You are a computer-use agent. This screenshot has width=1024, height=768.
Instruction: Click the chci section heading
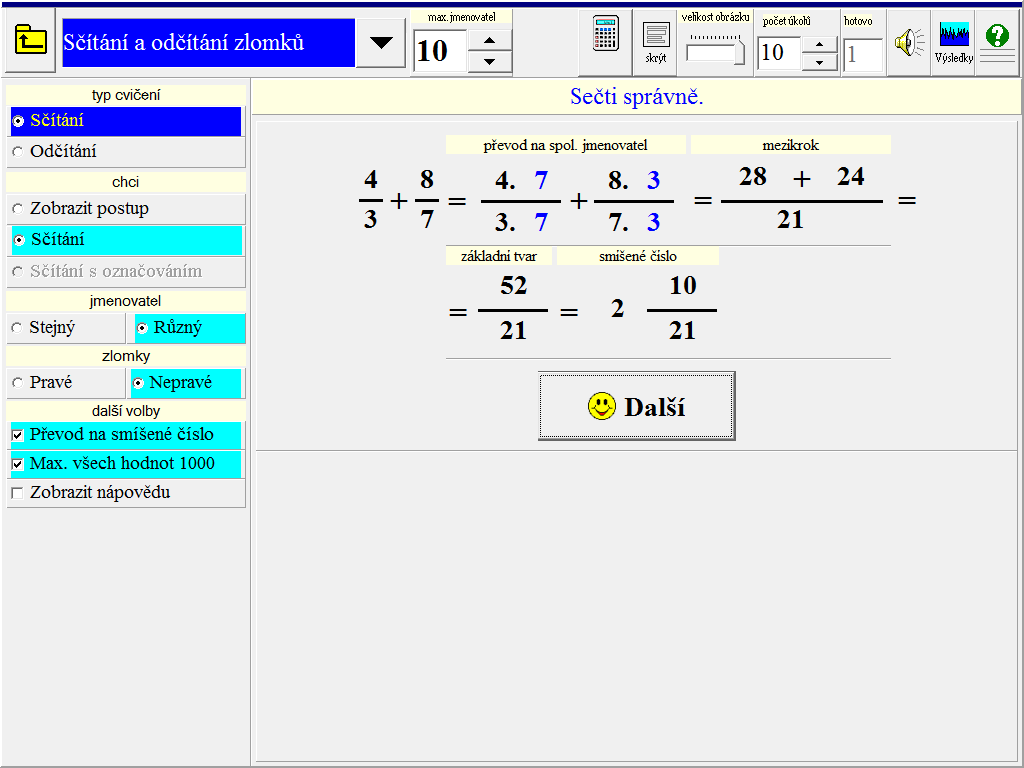(126, 182)
